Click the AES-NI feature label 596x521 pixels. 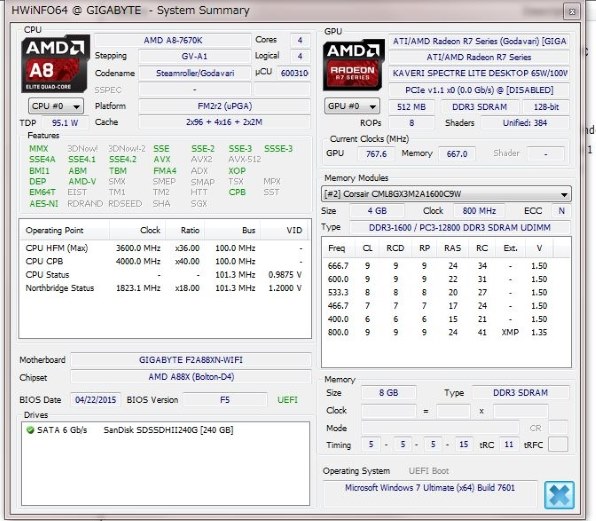point(44,204)
